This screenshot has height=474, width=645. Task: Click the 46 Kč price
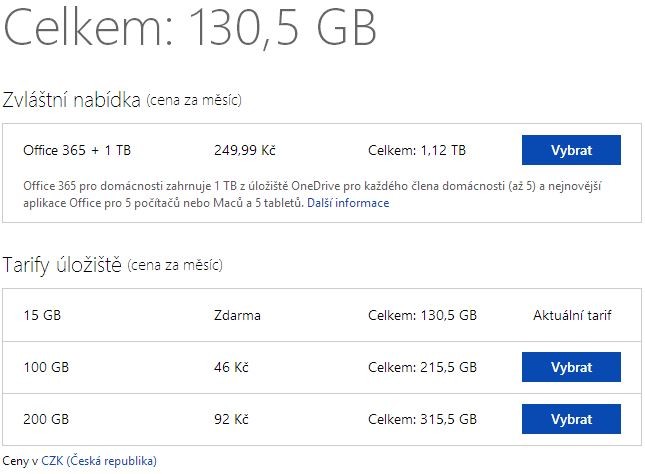click(x=231, y=367)
